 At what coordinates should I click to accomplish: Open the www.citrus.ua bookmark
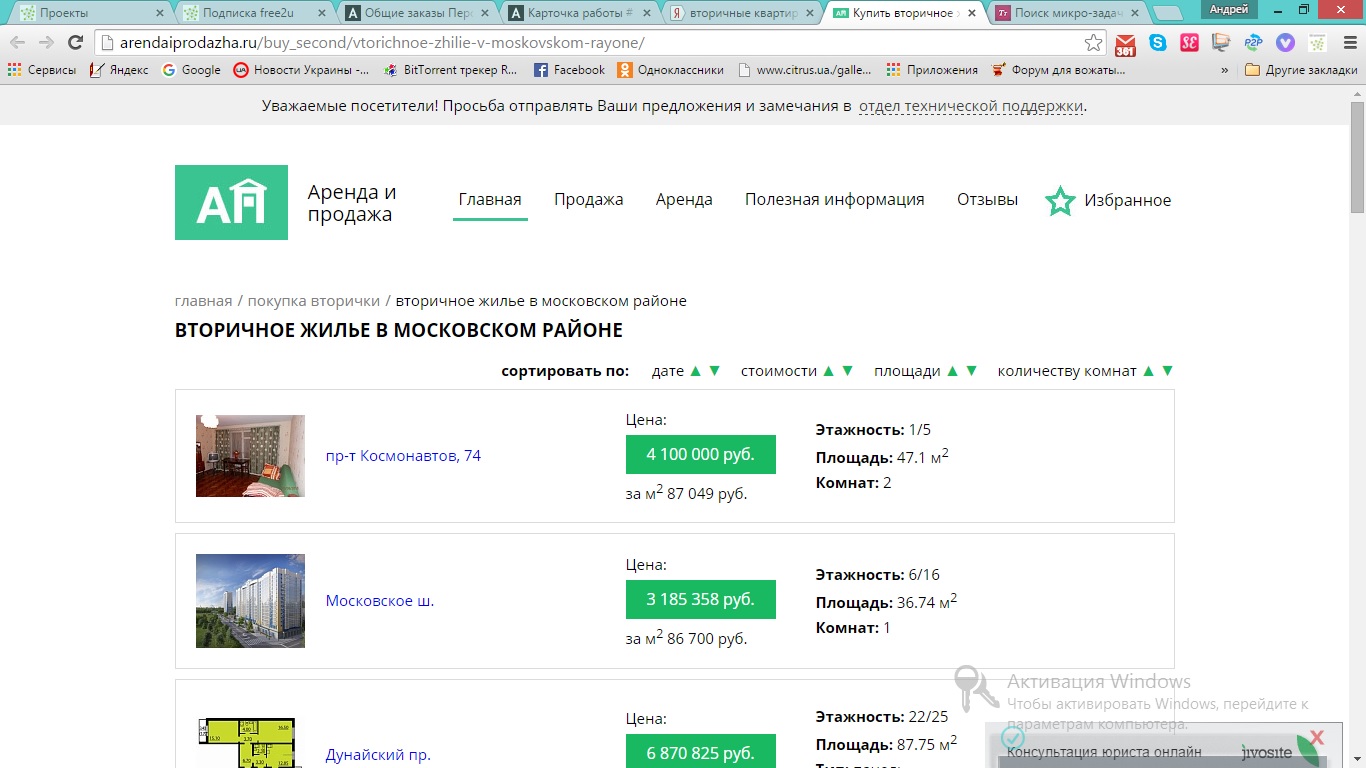pyautogui.click(x=805, y=70)
